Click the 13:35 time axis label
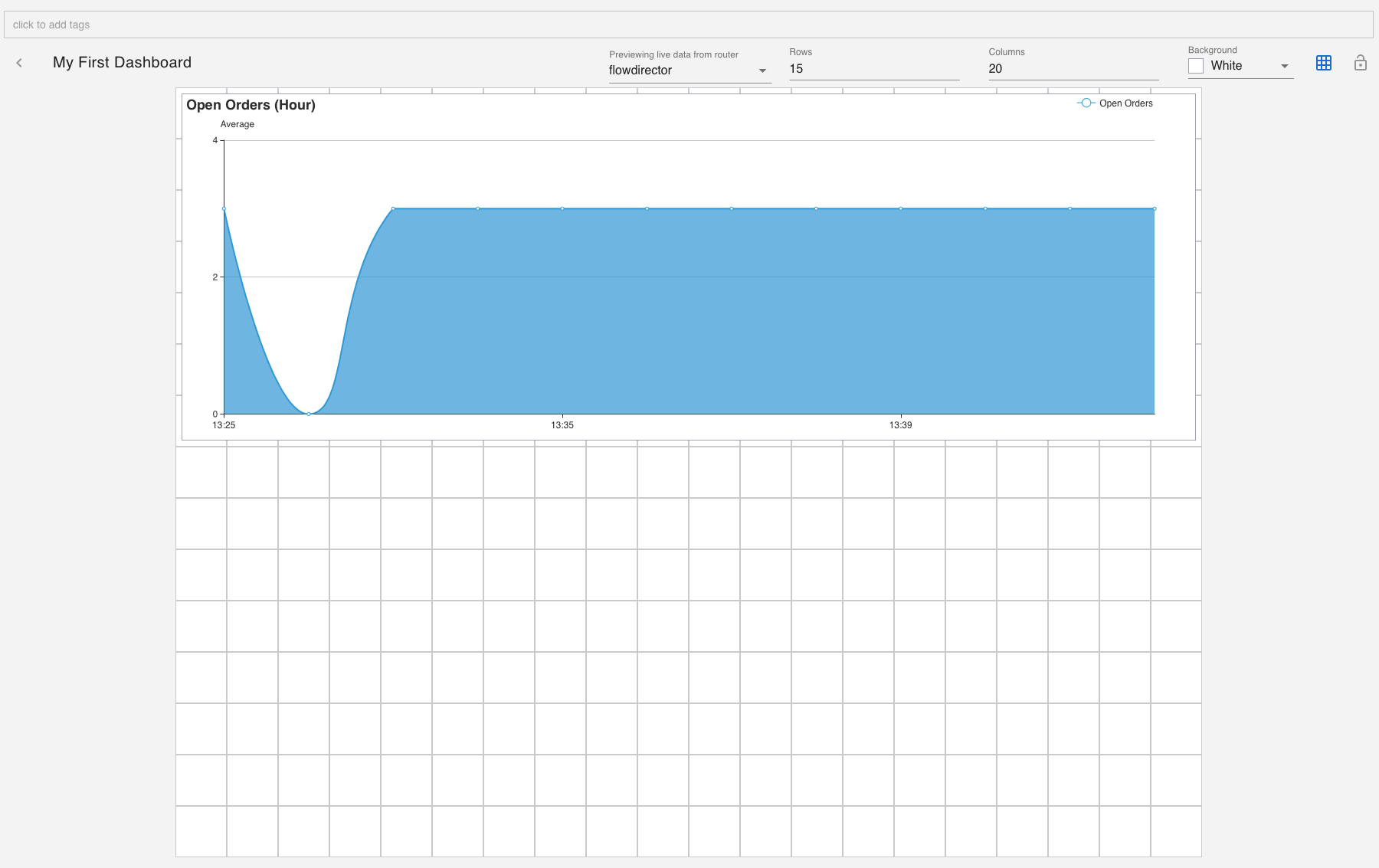Screen dimensions: 1379x868 tap(562, 425)
